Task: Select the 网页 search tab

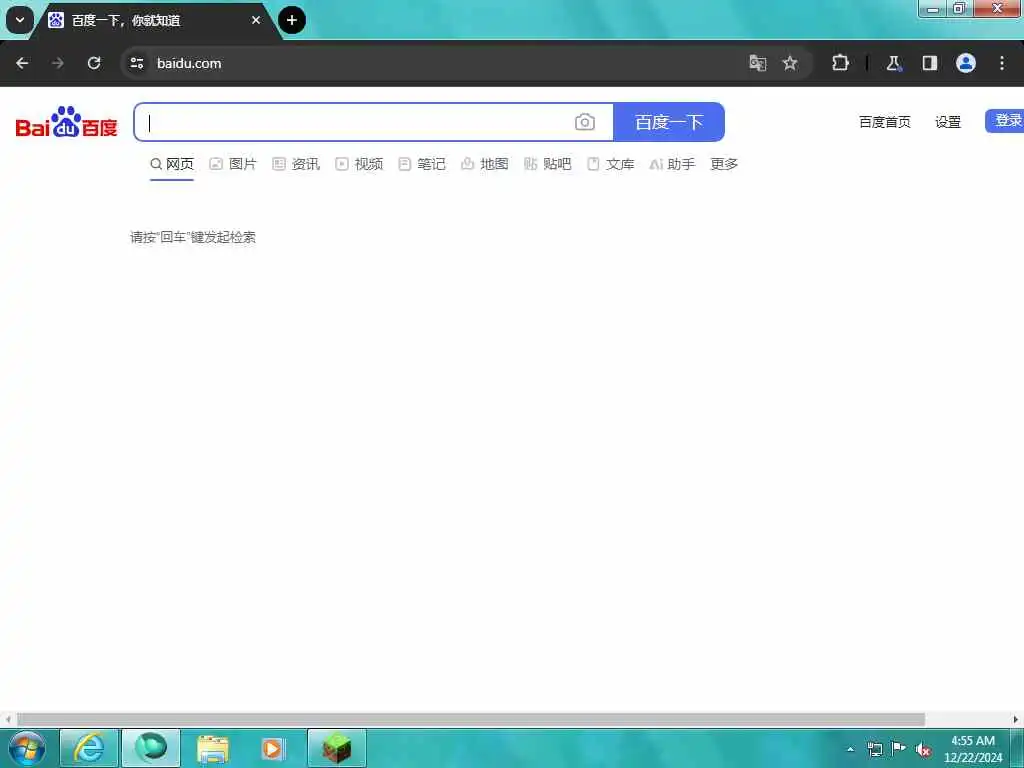Action: [172, 164]
